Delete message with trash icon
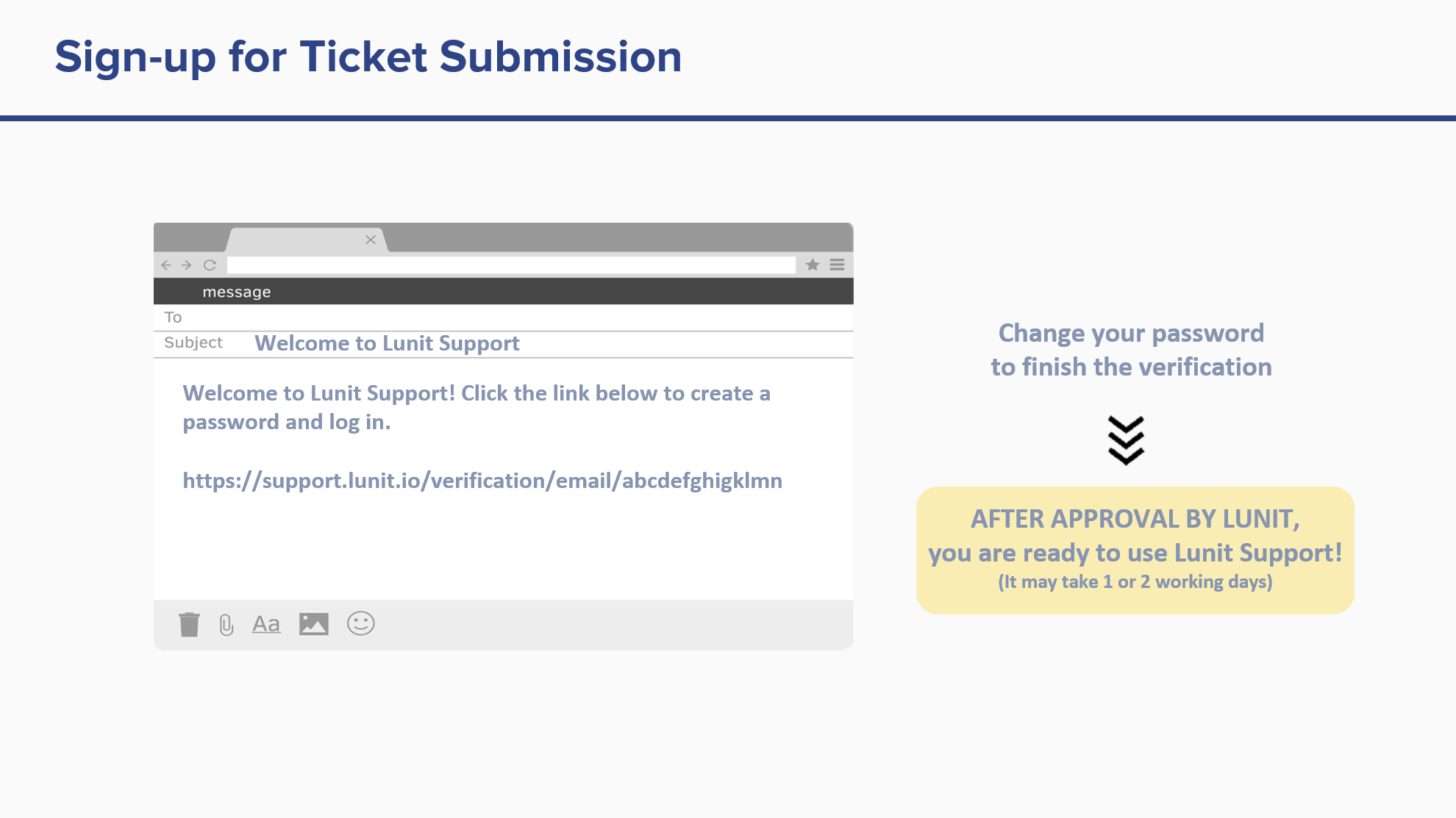This screenshot has width=1456, height=818. point(189,625)
